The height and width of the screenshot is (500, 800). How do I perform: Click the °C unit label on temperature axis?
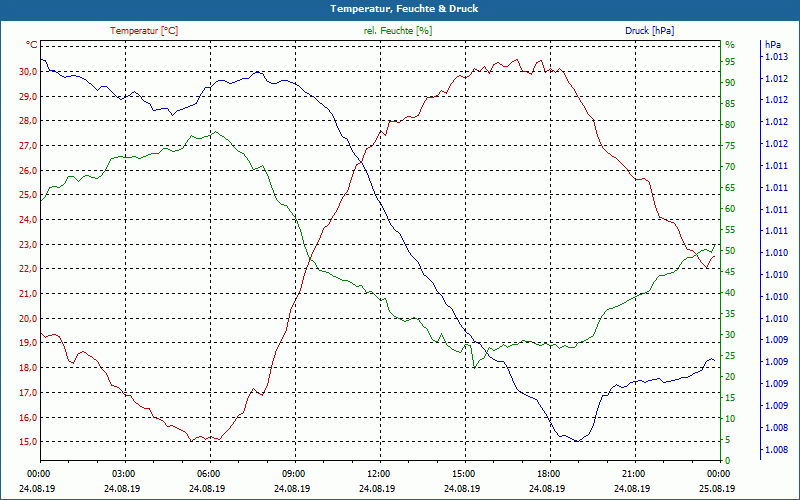point(32,45)
